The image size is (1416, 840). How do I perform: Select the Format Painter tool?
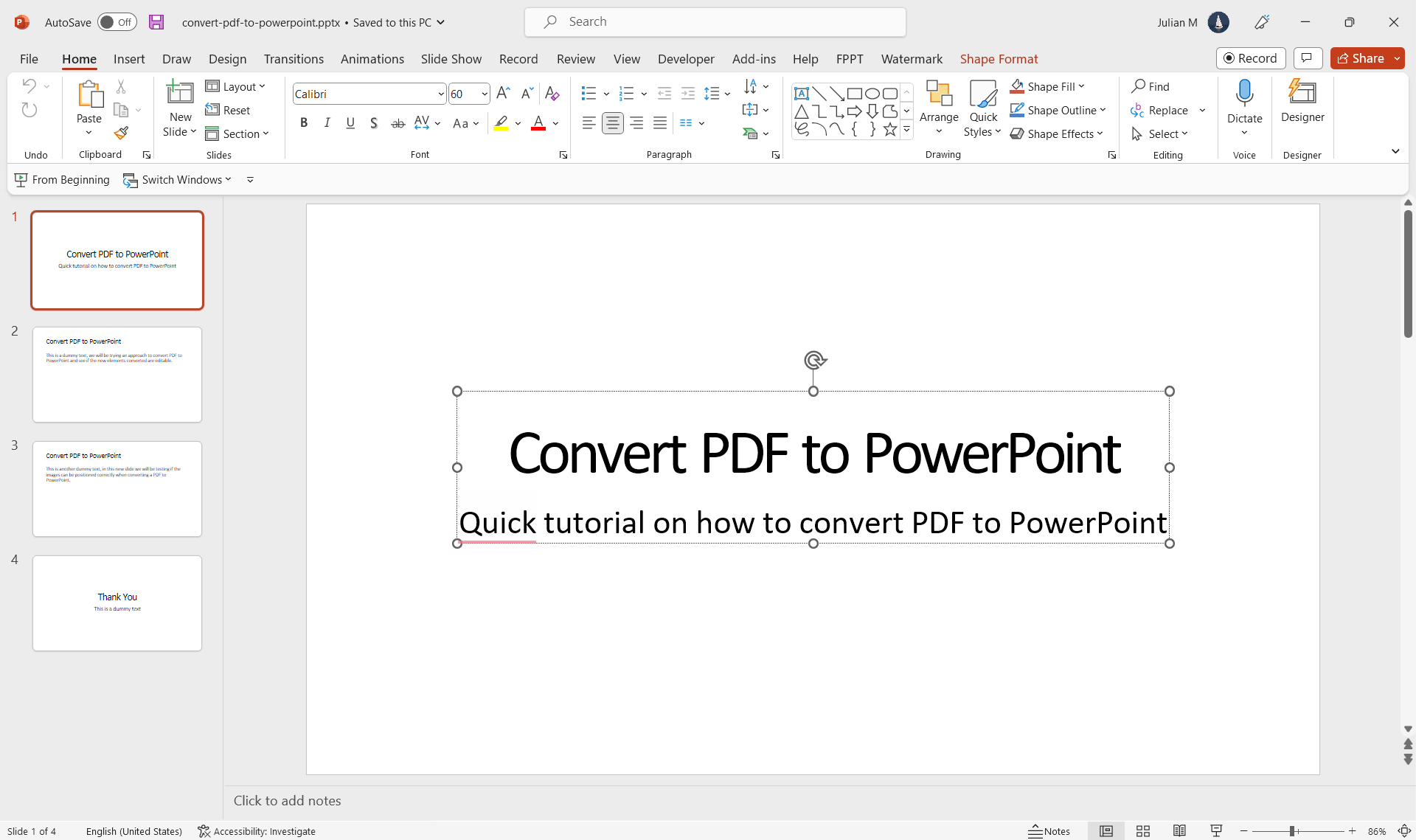click(x=122, y=133)
